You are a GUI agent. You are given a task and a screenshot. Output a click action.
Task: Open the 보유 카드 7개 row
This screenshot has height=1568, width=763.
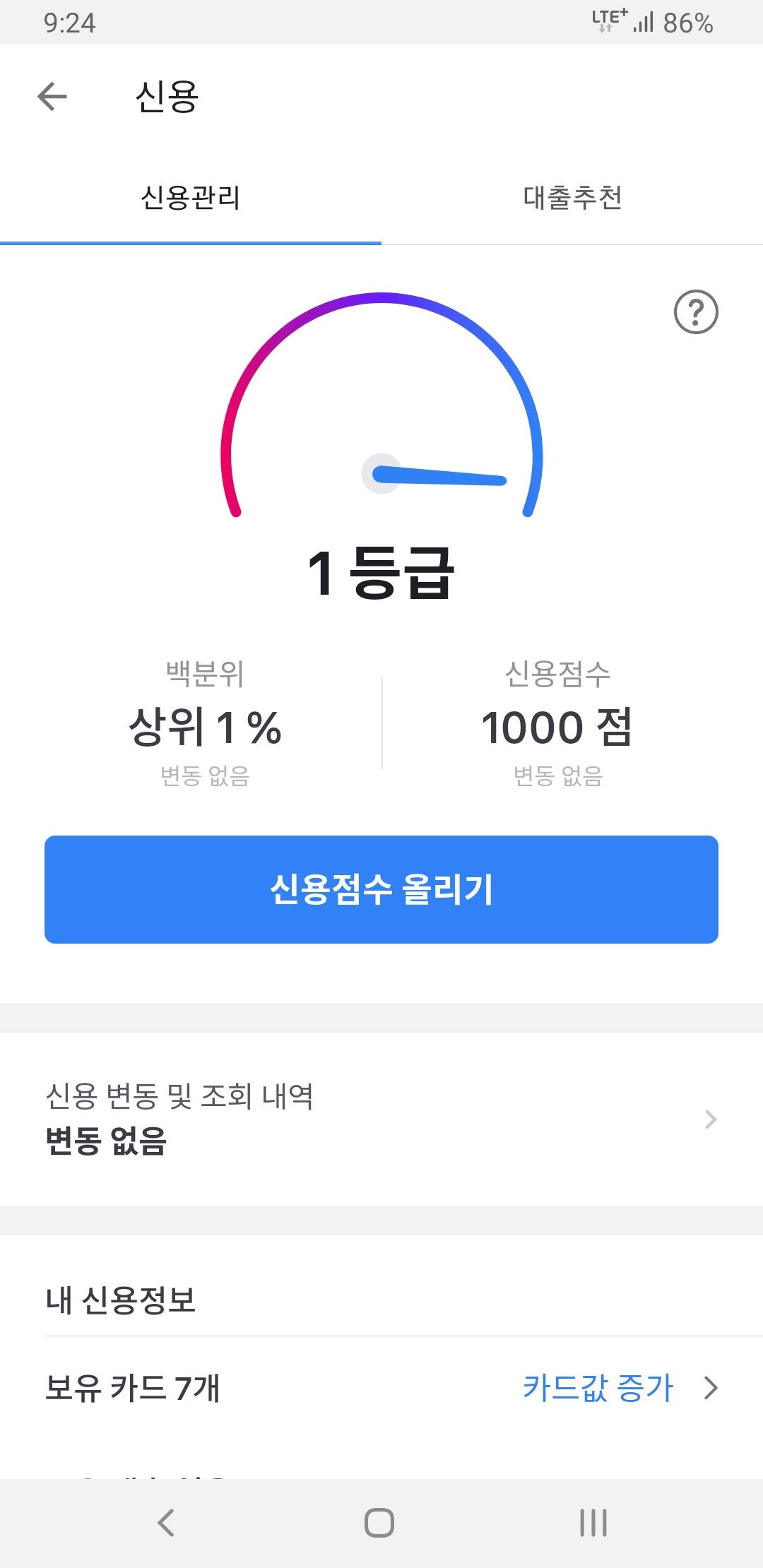click(133, 1388)
